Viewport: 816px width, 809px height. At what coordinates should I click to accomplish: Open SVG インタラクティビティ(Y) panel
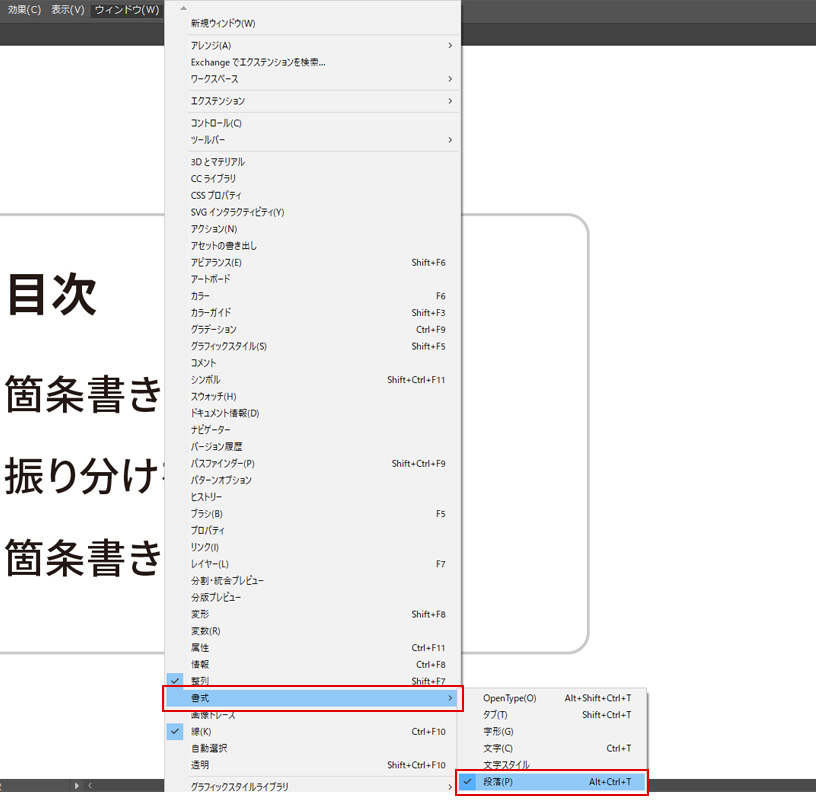(312, 212)
